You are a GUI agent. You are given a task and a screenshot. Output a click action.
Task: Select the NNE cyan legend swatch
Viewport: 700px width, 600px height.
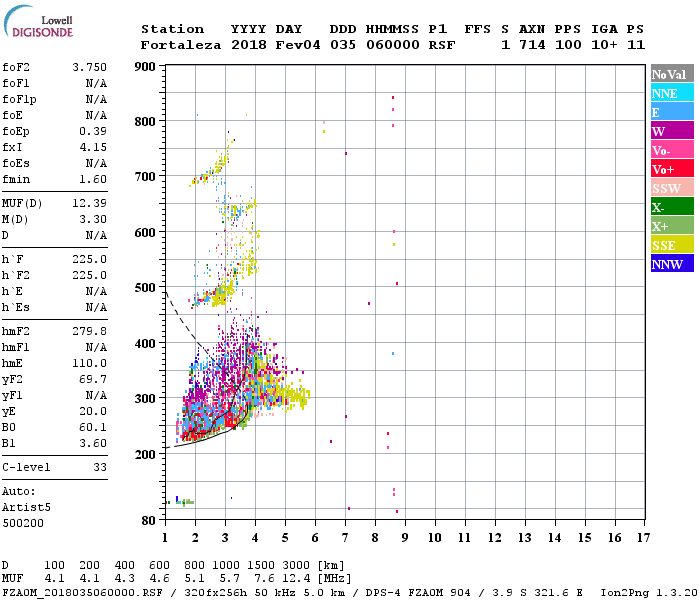click(672, 93)
